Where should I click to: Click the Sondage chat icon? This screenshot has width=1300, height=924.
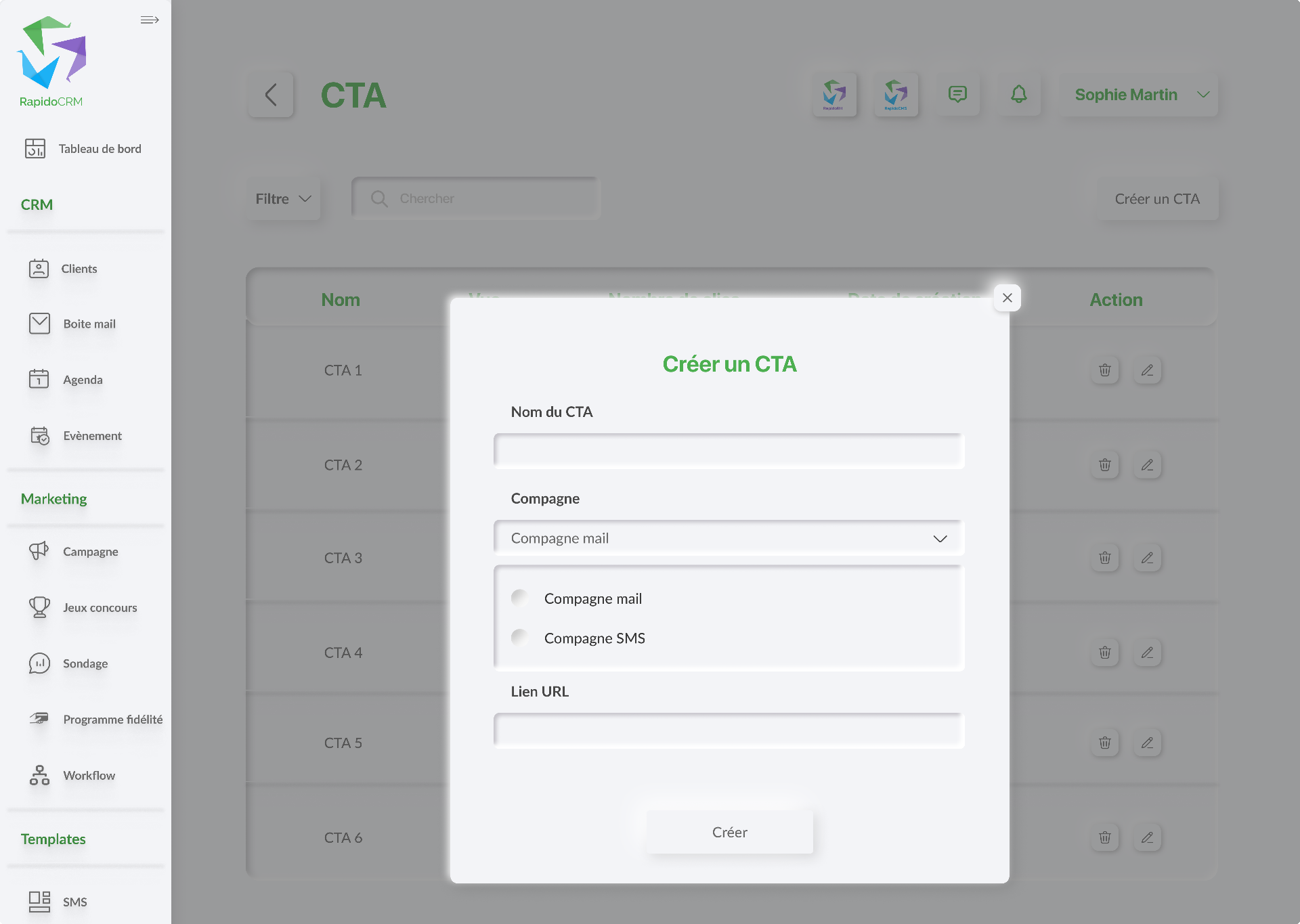tap(39, 663)
